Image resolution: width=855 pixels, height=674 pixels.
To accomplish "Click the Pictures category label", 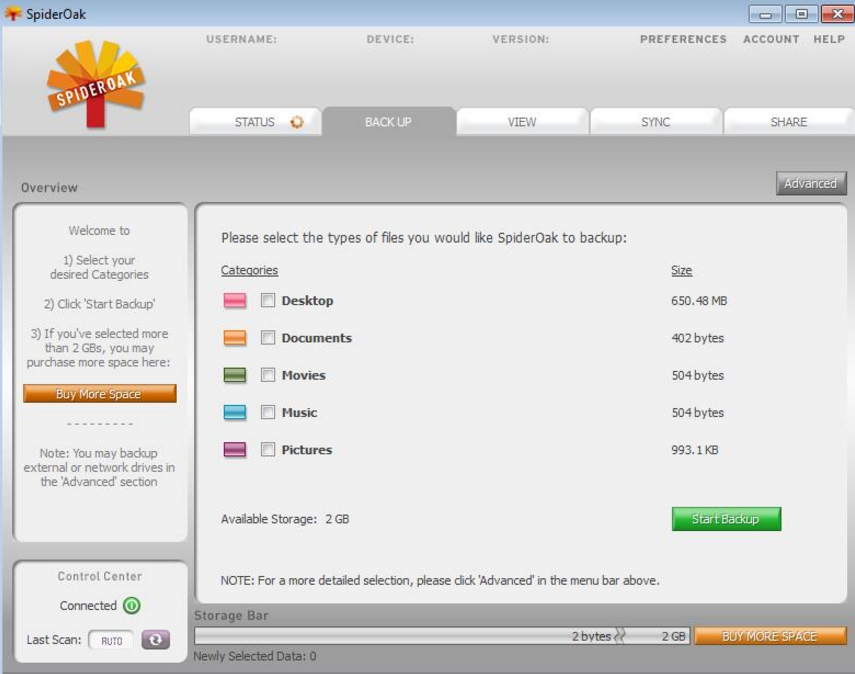I will 307,450.
